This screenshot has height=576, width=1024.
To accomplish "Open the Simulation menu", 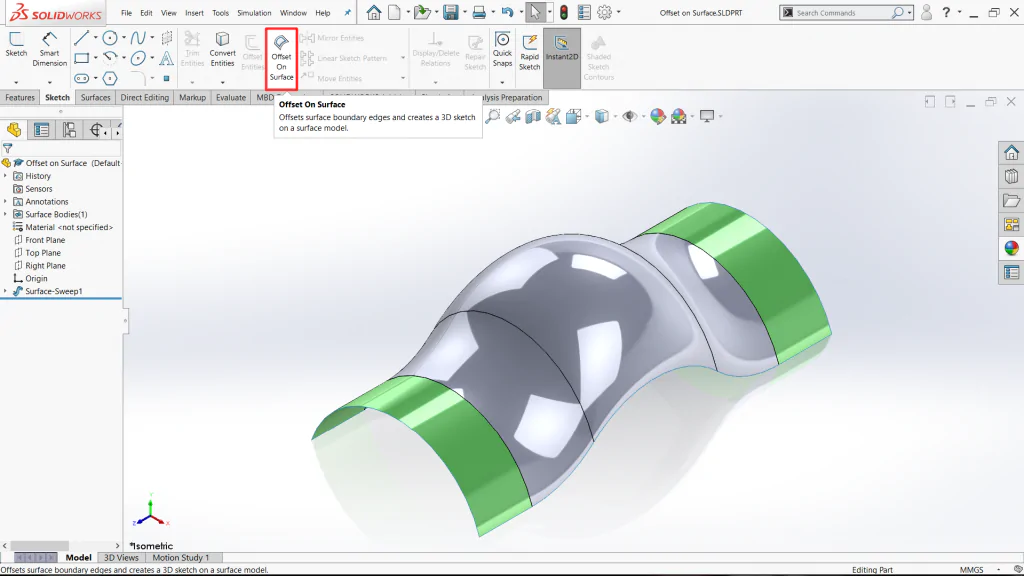I will tap(254, 12).
